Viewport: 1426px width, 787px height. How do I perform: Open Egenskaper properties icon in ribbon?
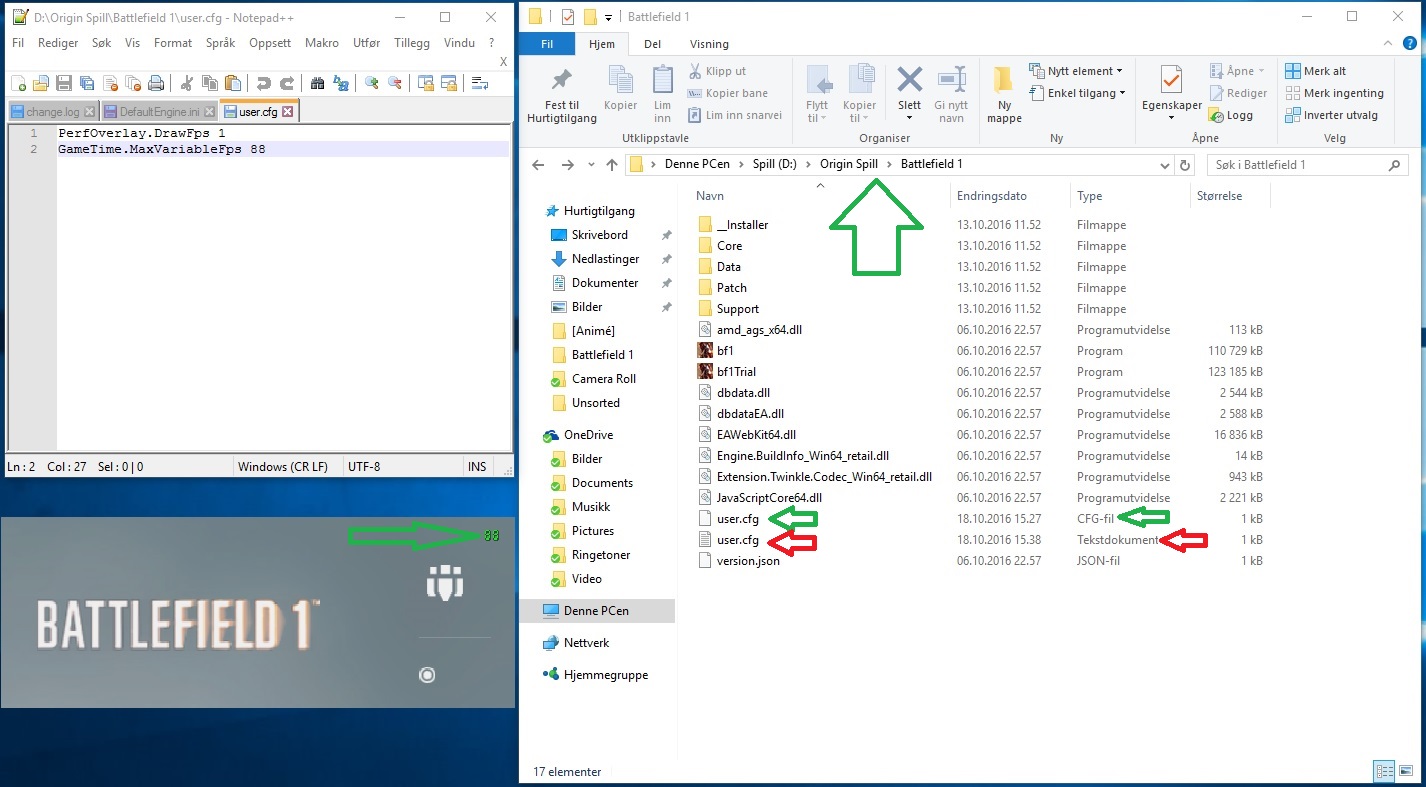[x=1171, y=80]
